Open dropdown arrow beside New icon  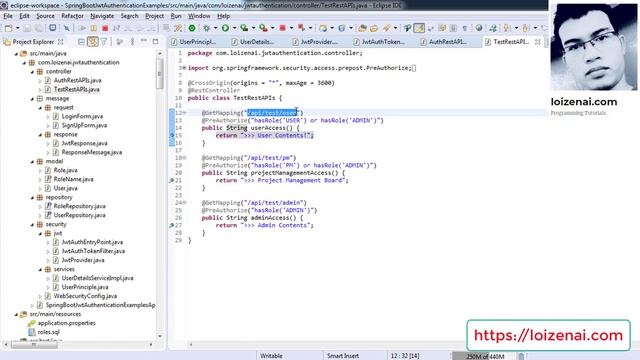[18, 28]
